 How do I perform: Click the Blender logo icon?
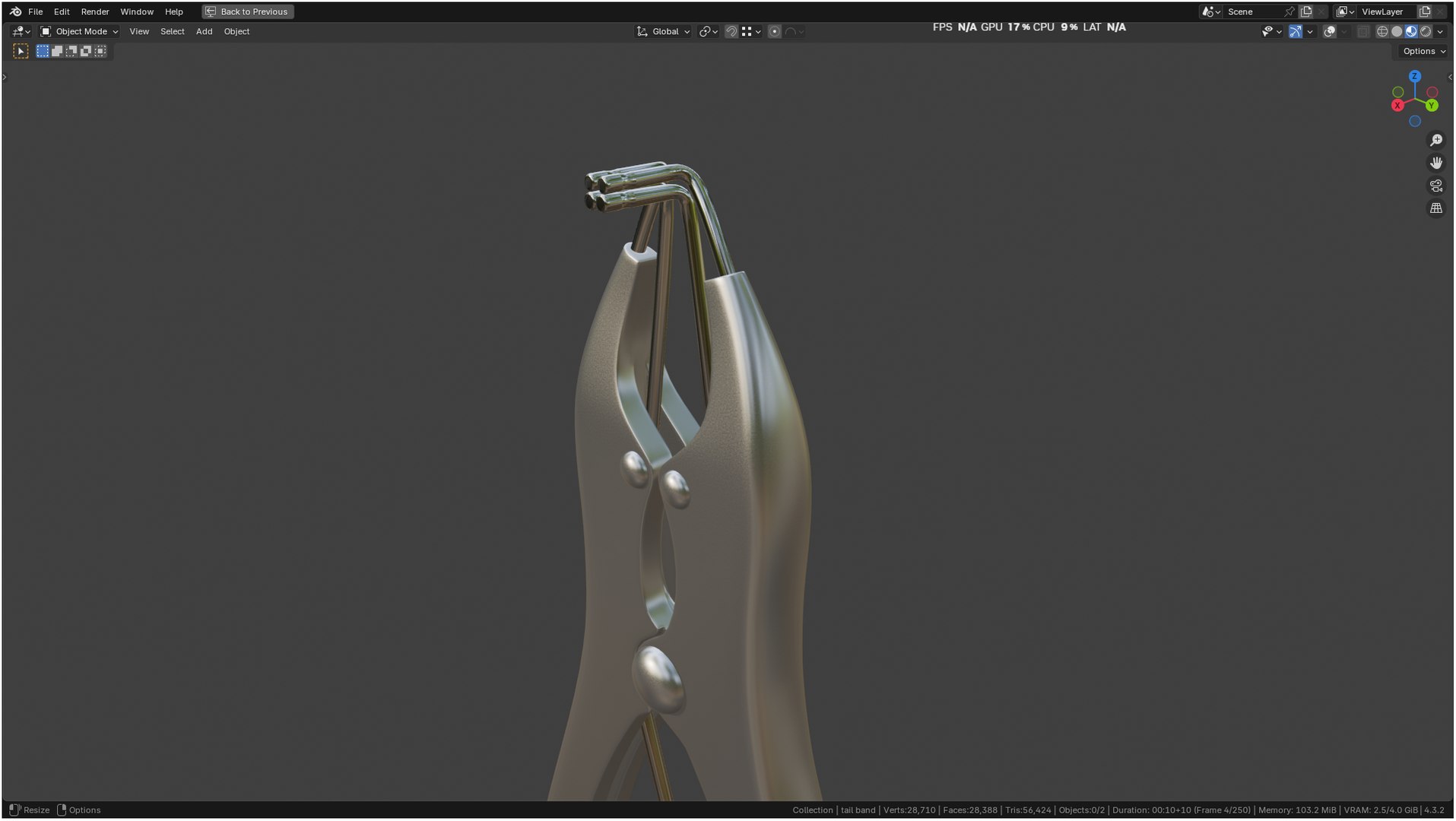point(15,11)
